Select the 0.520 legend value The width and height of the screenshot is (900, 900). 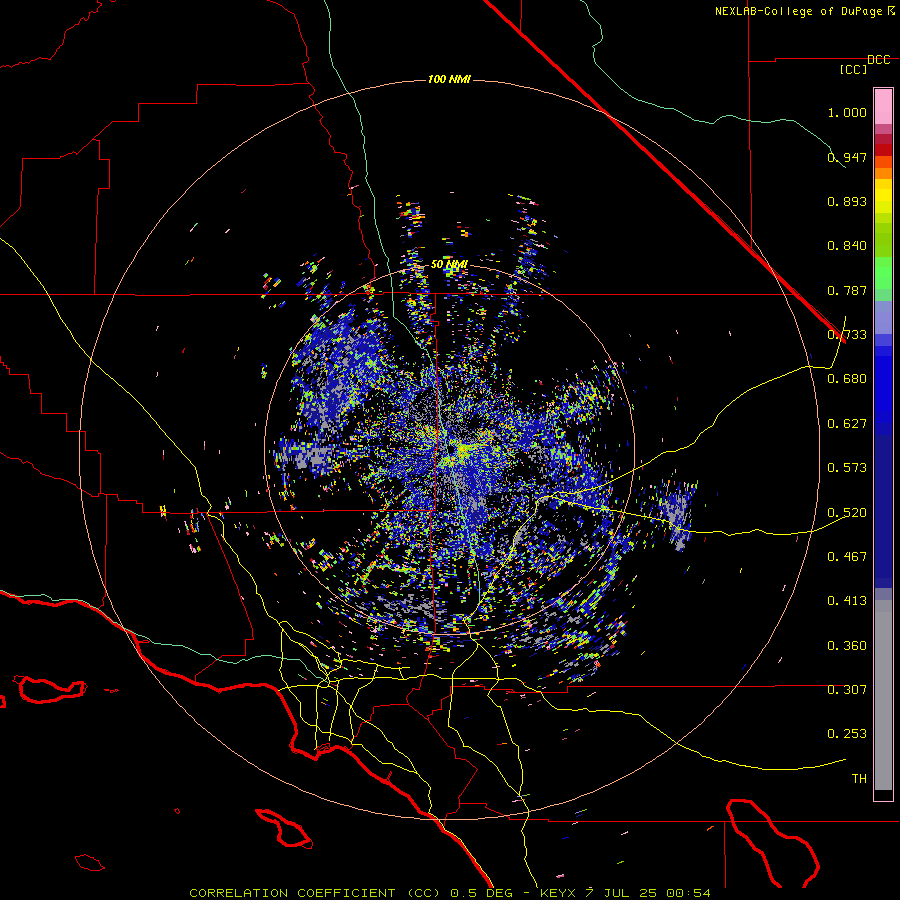coord(847,513)
